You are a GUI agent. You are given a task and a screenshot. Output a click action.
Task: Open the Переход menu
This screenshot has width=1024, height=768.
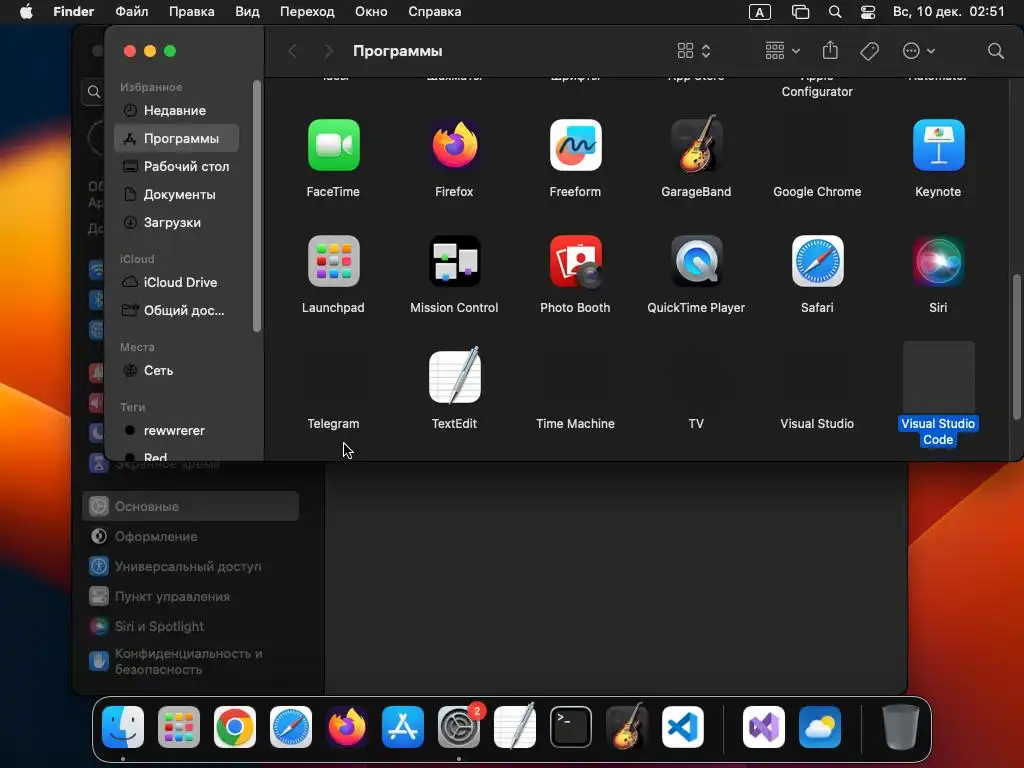(307, 12)
